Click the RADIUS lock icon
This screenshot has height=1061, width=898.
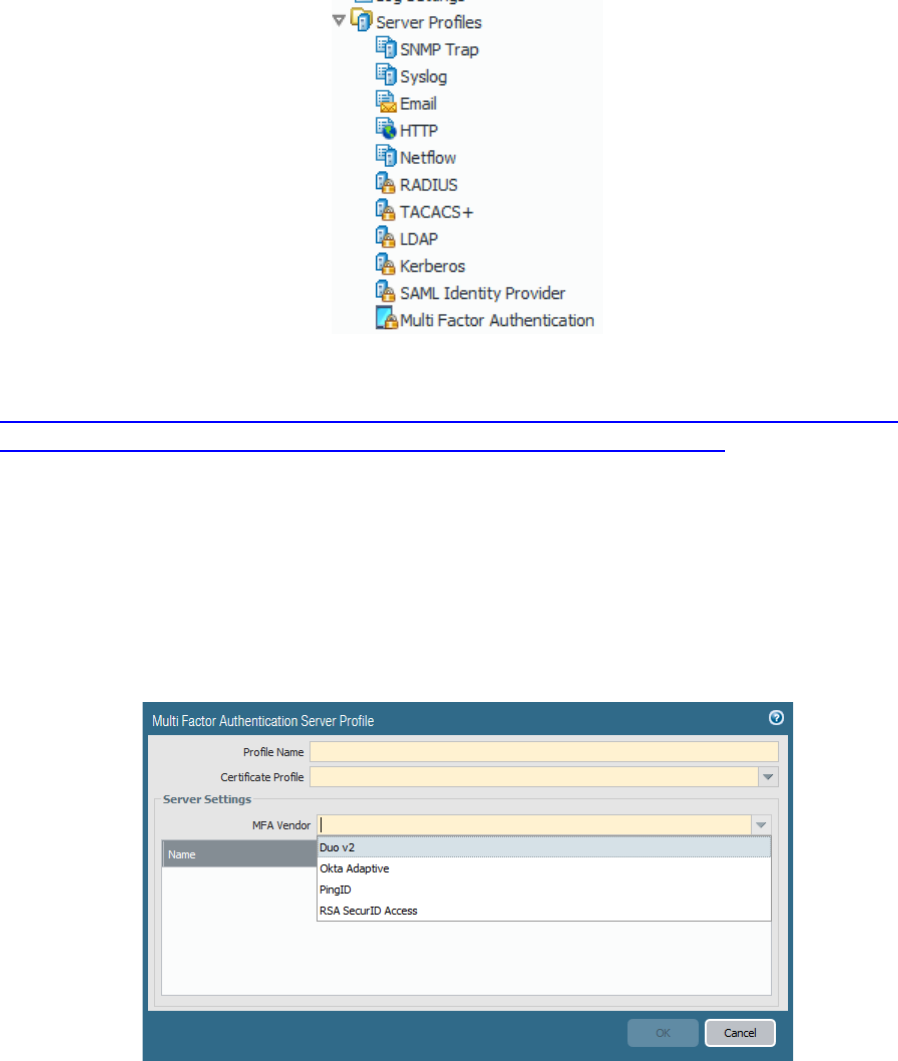point(386,183)
